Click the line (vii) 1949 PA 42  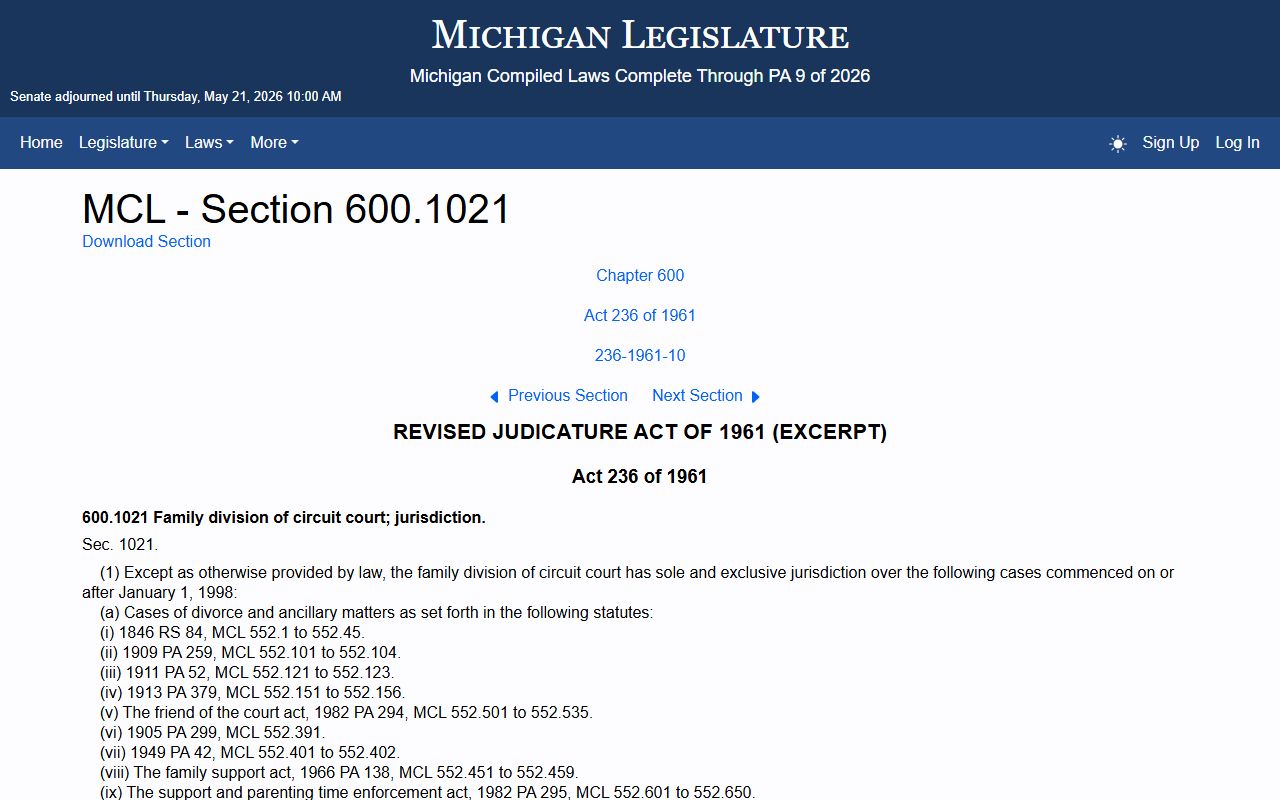tap(250, 753)
